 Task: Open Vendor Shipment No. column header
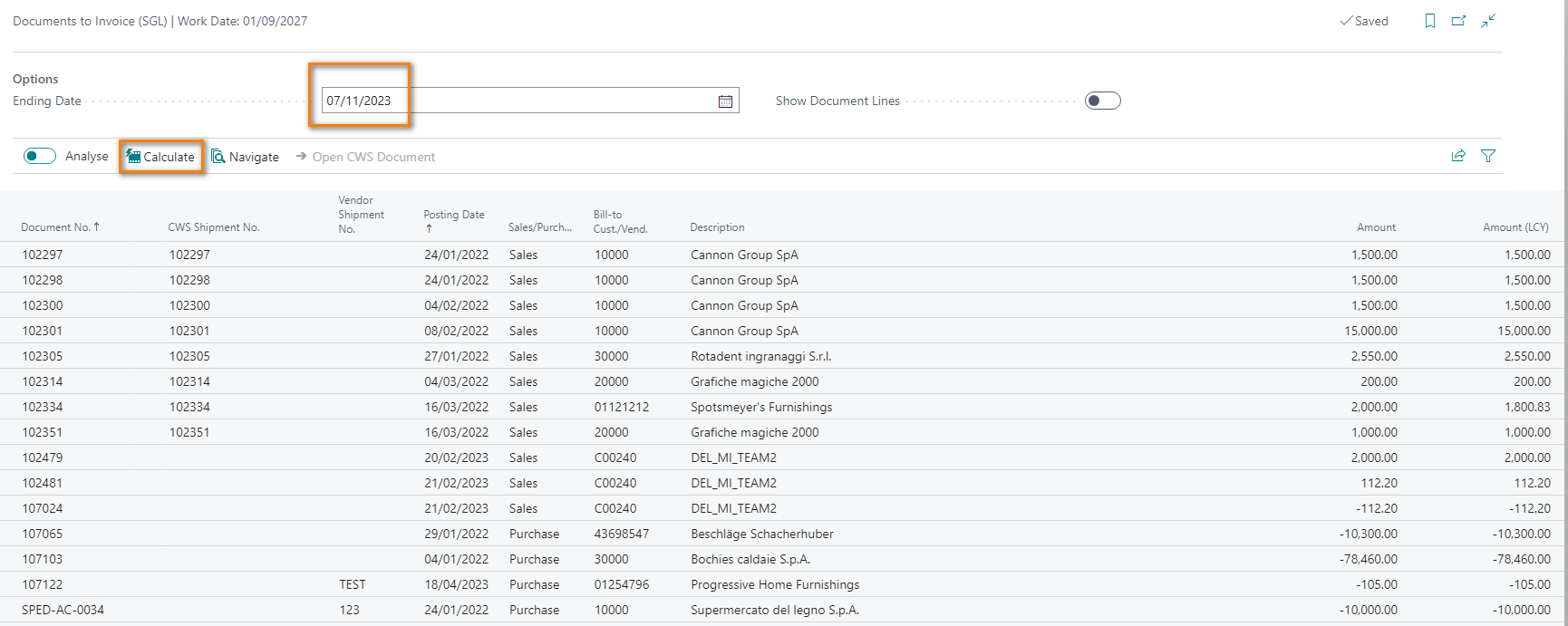(361, 215)
